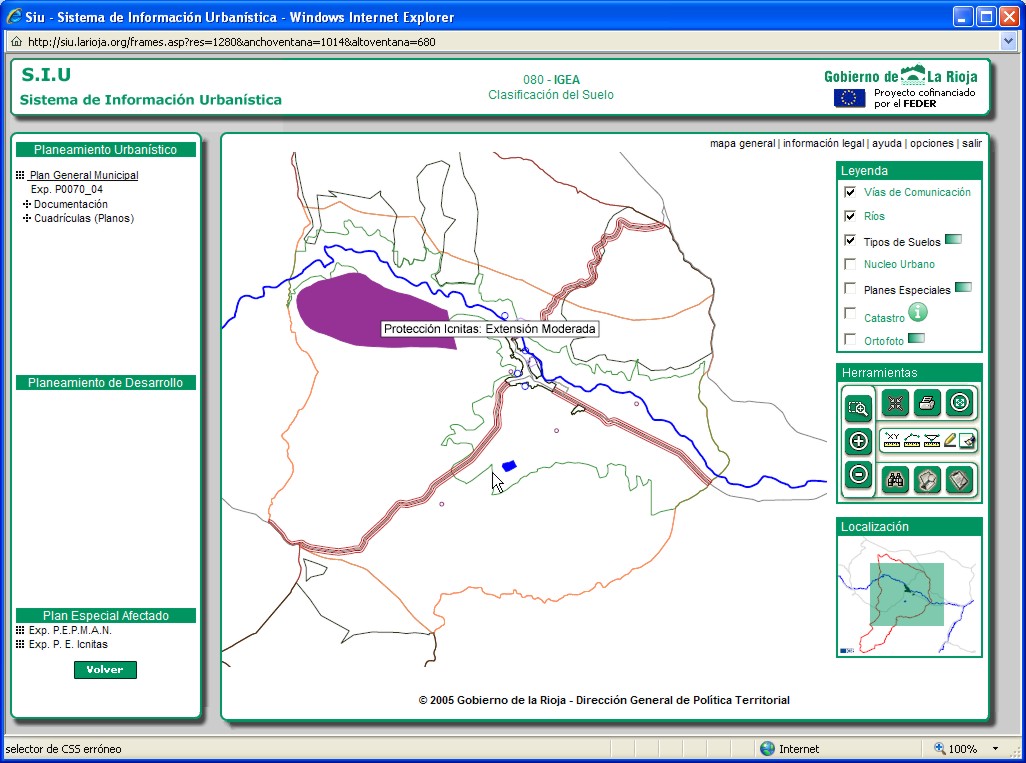Select the measure distance polyline tool
Screen dimensions: 1026x763
click(911, 440)
